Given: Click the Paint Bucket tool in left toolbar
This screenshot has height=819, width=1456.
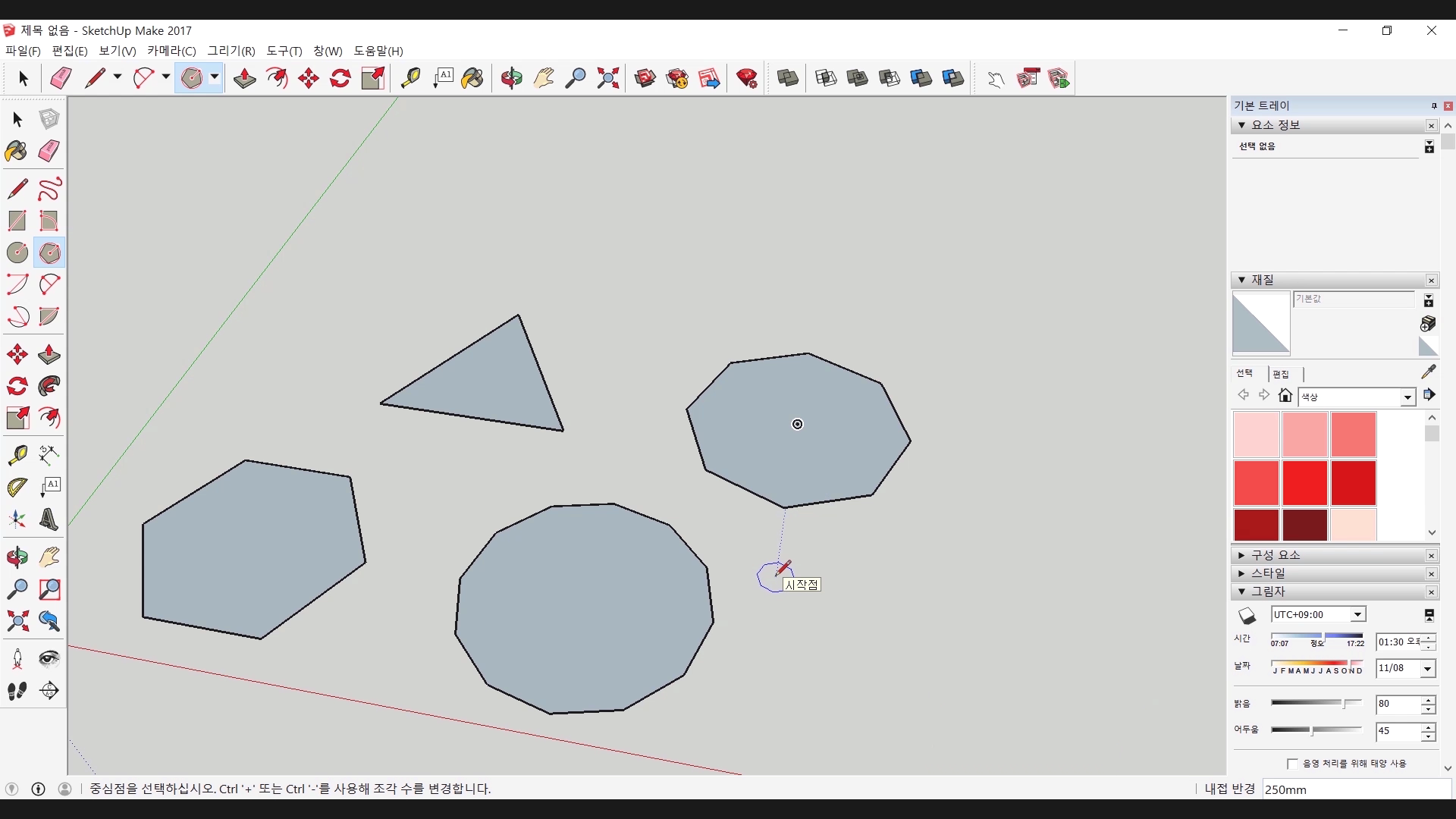Looking at the screenshot, I should (x=17, y=151).
